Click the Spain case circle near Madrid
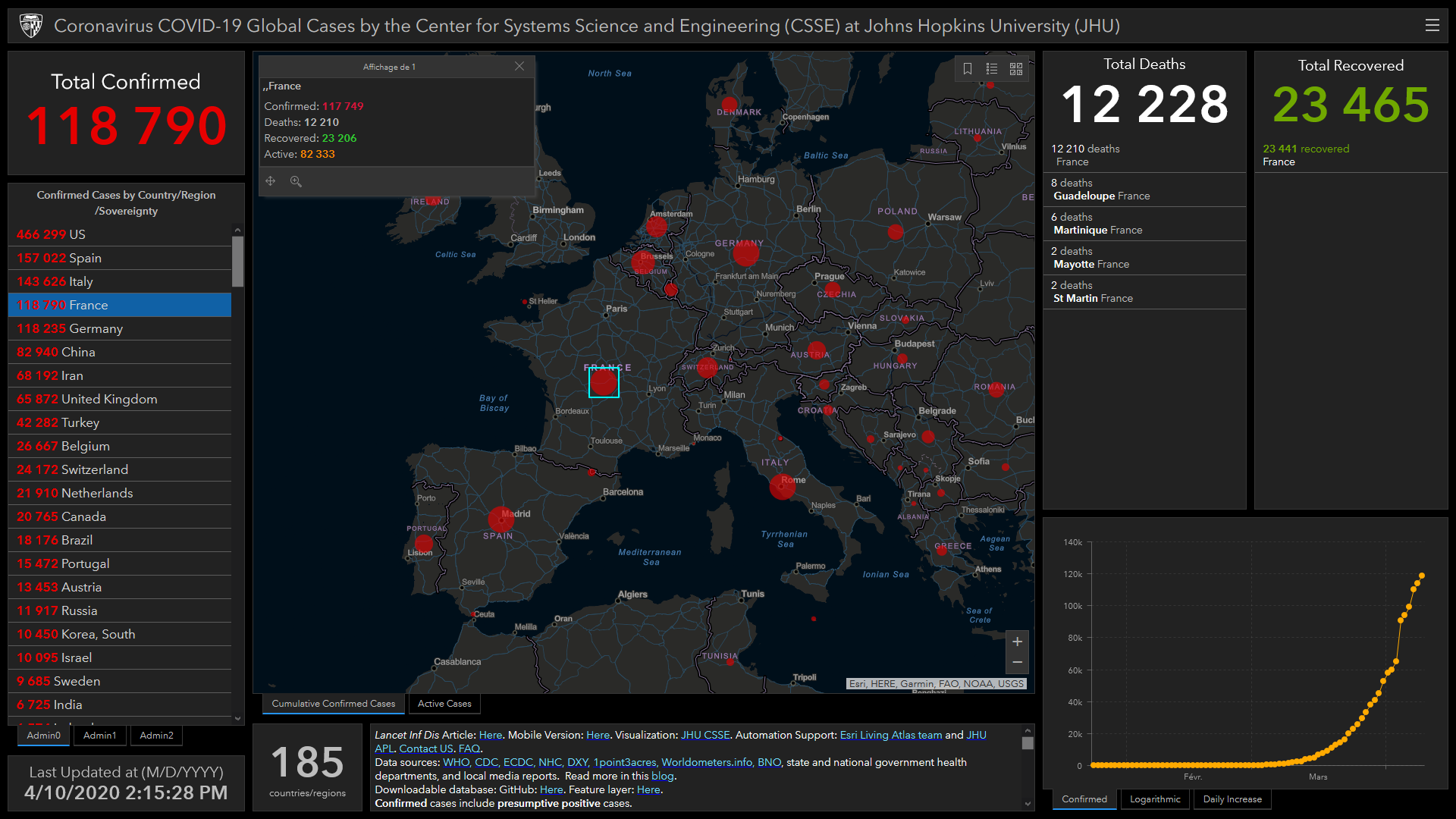The image size is (1456, 819). pos(500,519)
